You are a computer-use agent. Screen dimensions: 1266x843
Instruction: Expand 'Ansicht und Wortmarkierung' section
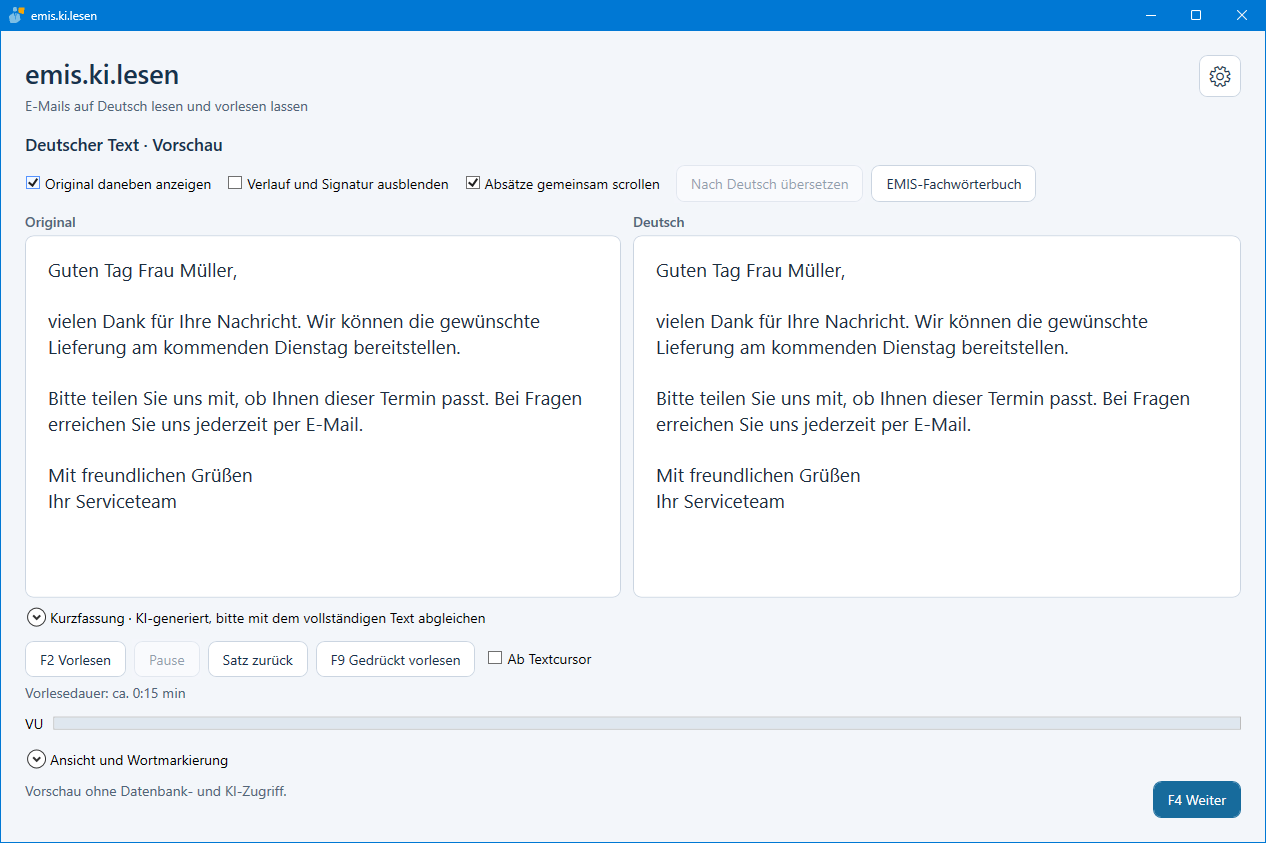tap(36, 760)
